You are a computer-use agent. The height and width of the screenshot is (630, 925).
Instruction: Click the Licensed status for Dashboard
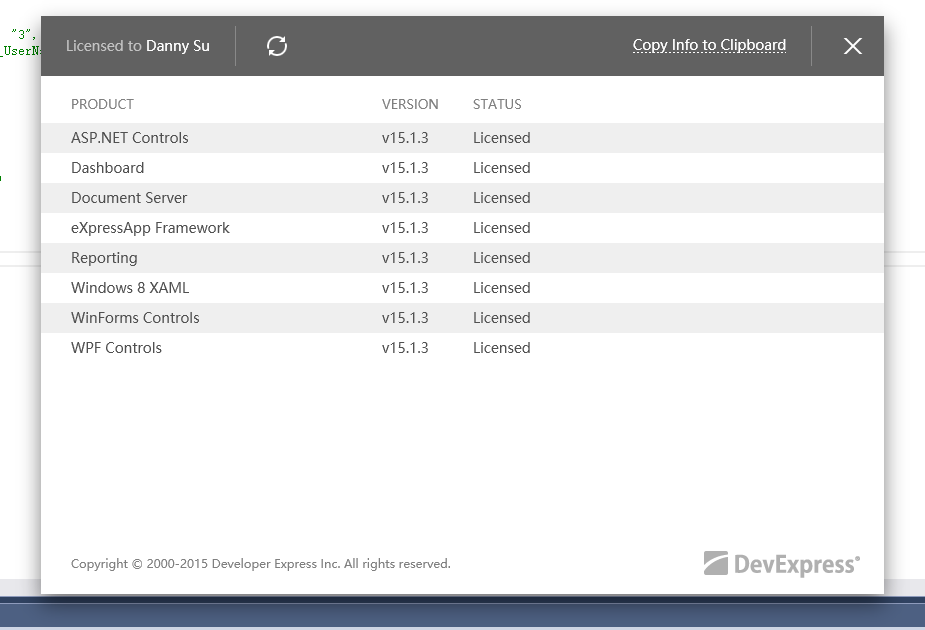[501, 168]
